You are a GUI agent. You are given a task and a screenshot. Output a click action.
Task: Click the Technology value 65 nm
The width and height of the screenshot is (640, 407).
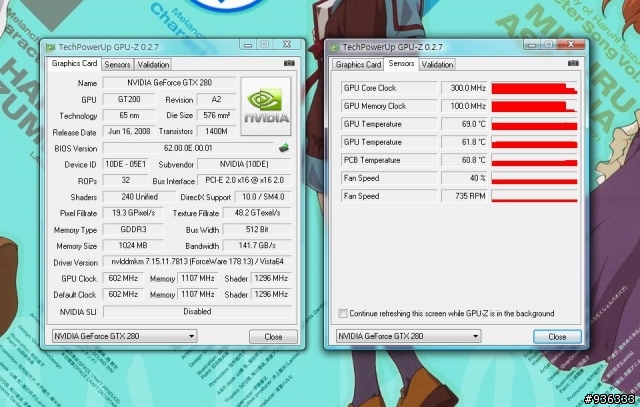129,116
